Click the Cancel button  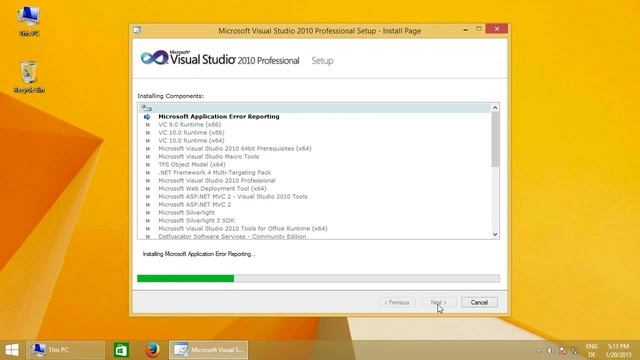click(479, 302)
